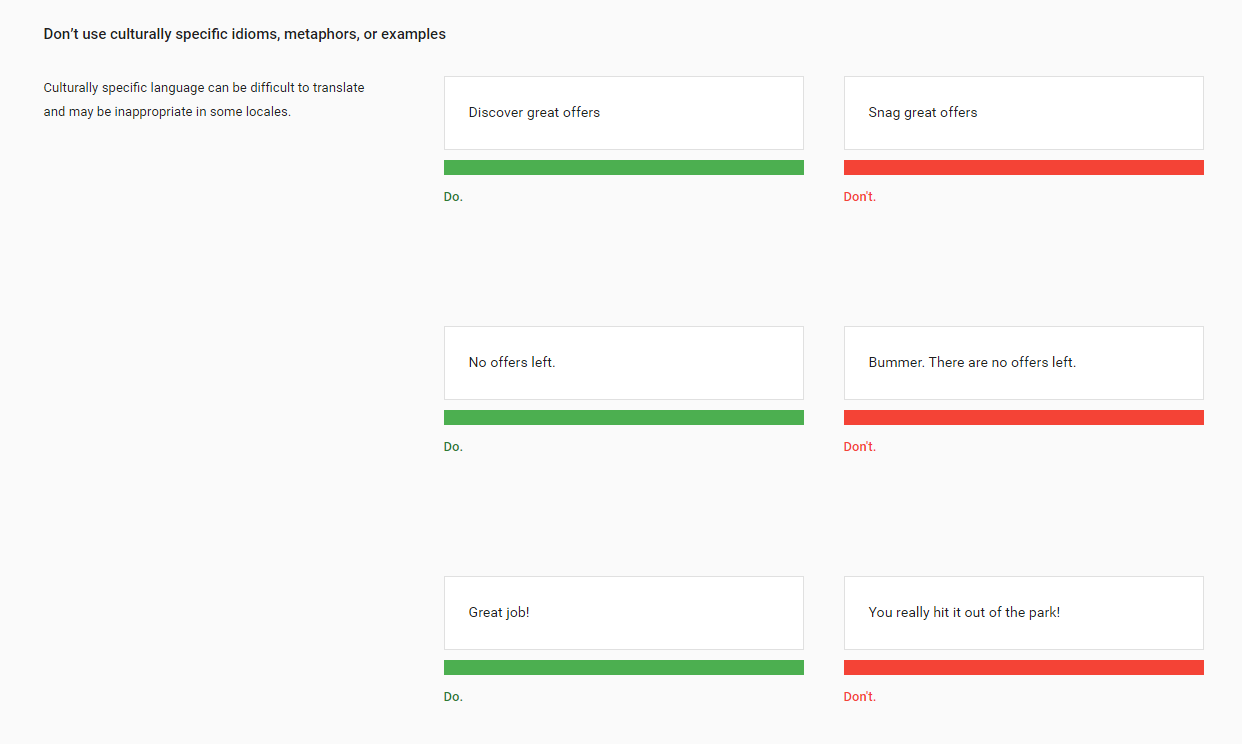
Task: Click 'Do.' label below 'Great job!'
Action: [x=453, y=697]
